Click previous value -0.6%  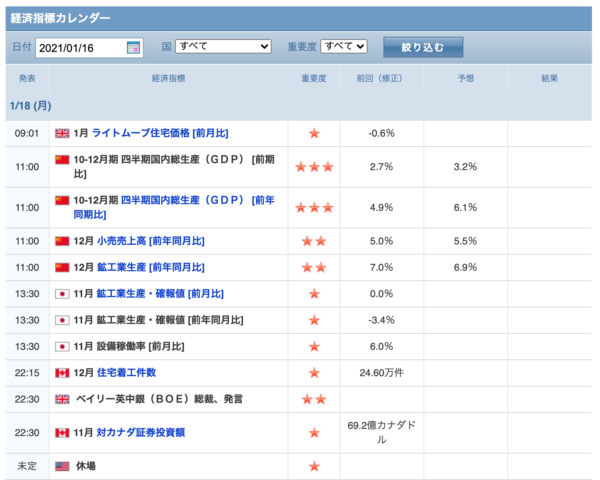coord(382,133)
